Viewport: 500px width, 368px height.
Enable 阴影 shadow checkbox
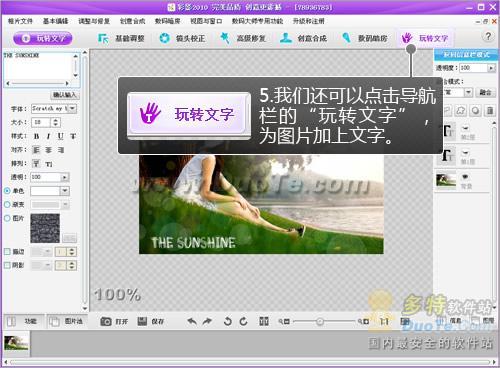[7, 265]
